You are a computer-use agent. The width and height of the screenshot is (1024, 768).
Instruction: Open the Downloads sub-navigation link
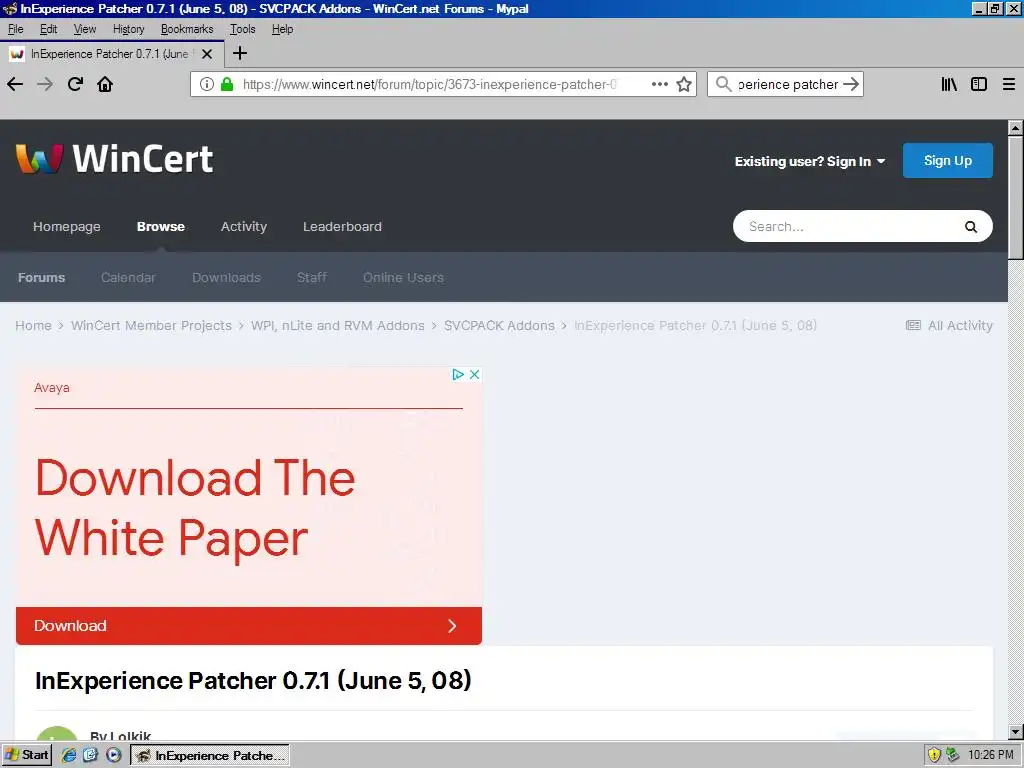tap(226, 278)
